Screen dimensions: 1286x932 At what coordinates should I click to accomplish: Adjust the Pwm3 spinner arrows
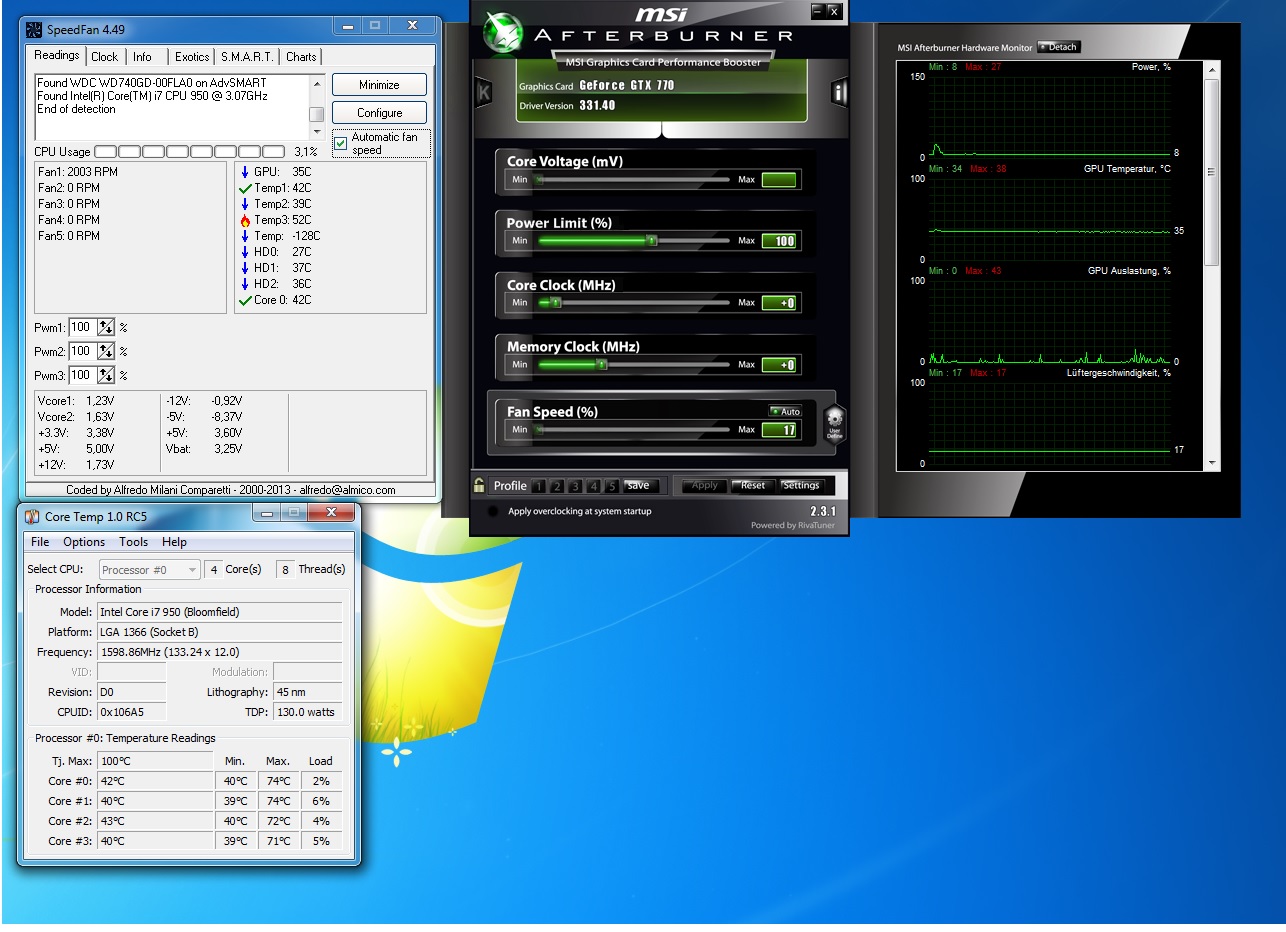(107, 375)
